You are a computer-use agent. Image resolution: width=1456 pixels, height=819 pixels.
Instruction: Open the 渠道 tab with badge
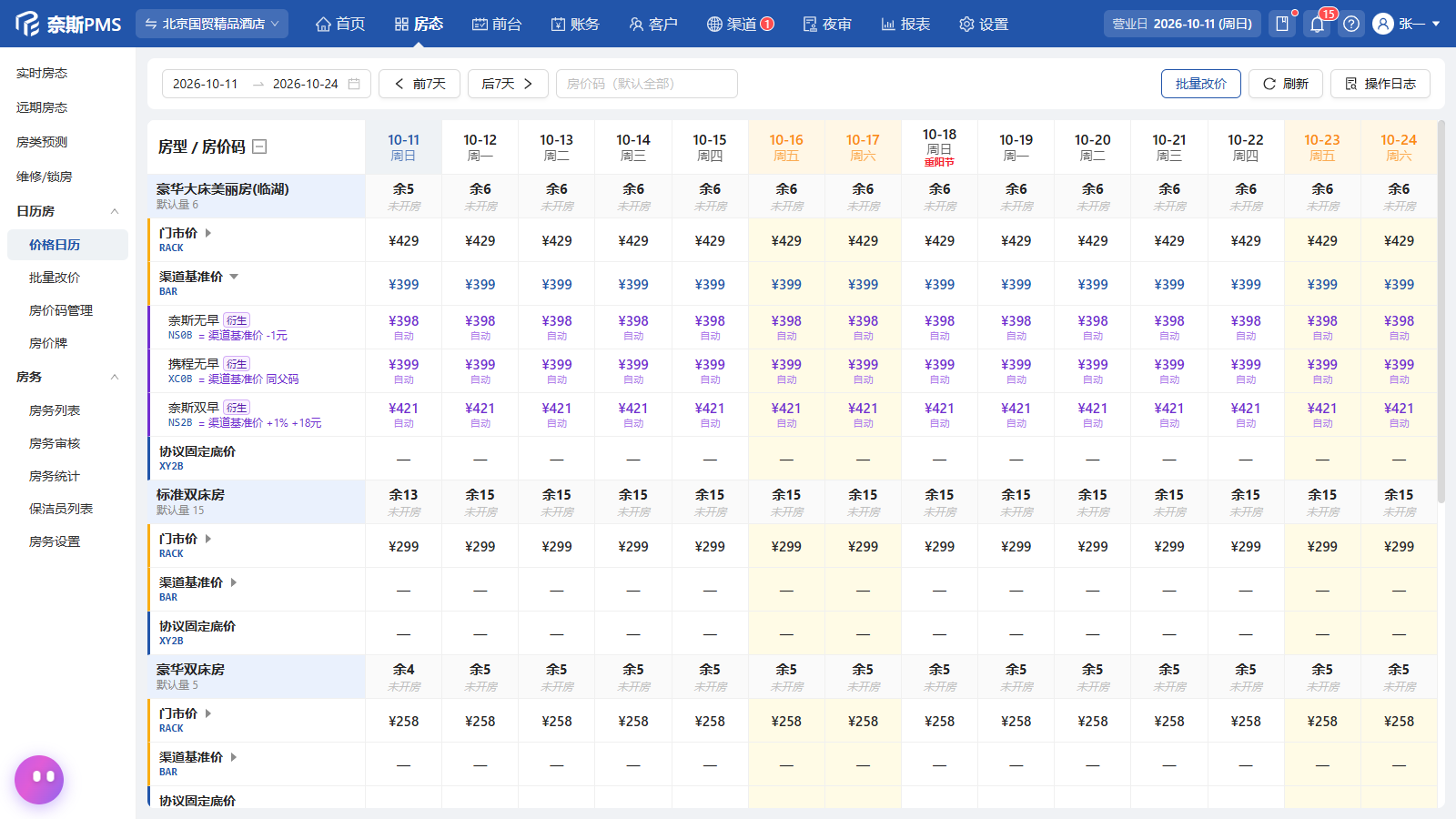[x=740, y=24]
